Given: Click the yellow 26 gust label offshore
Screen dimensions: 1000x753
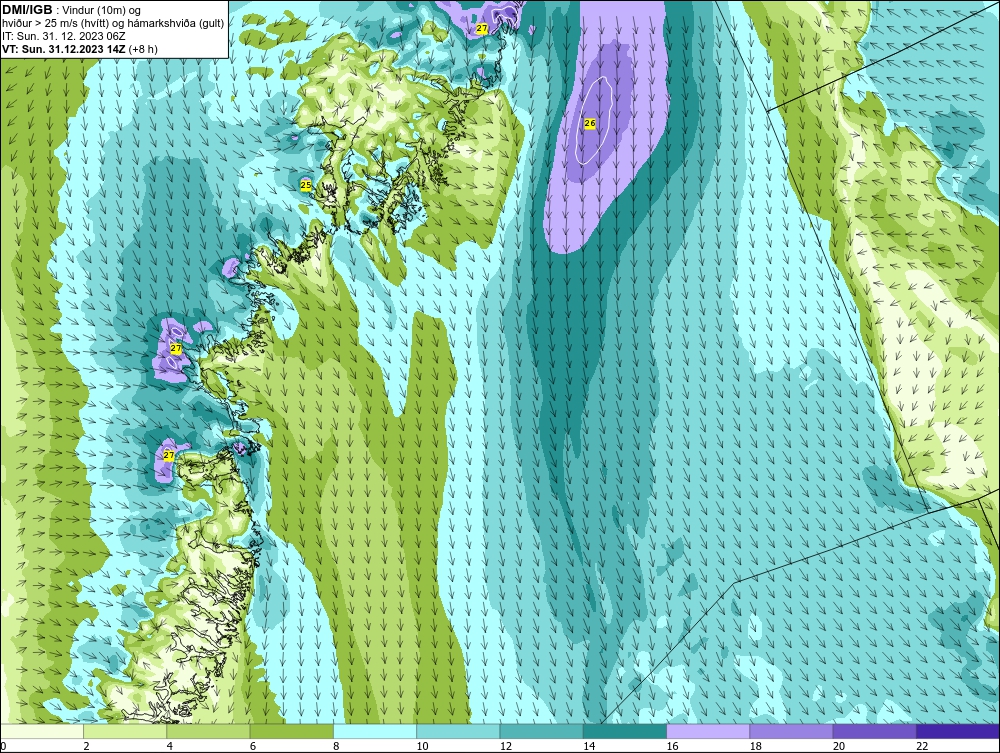Looking at the screenshot, I should click(x=590, y=124).
